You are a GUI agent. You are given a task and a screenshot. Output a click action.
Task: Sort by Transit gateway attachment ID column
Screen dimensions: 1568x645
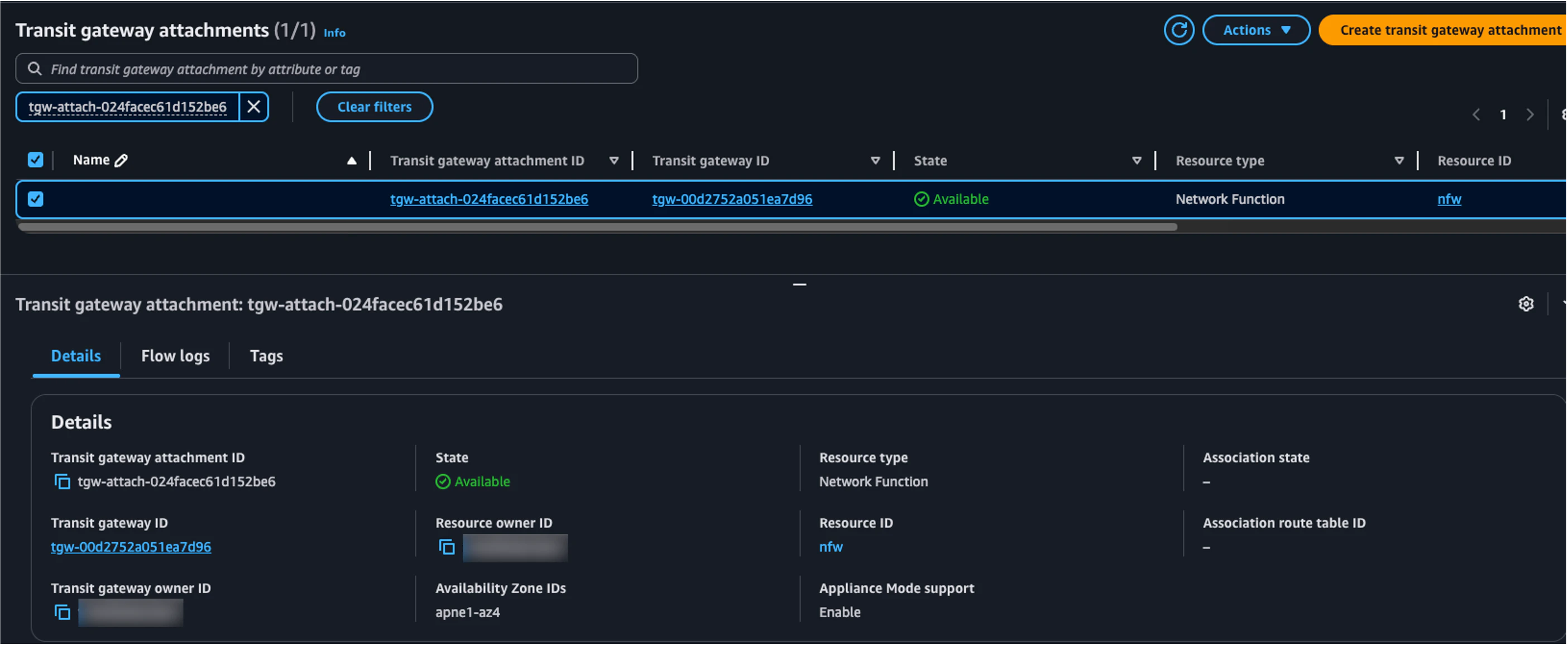(613, 161)
